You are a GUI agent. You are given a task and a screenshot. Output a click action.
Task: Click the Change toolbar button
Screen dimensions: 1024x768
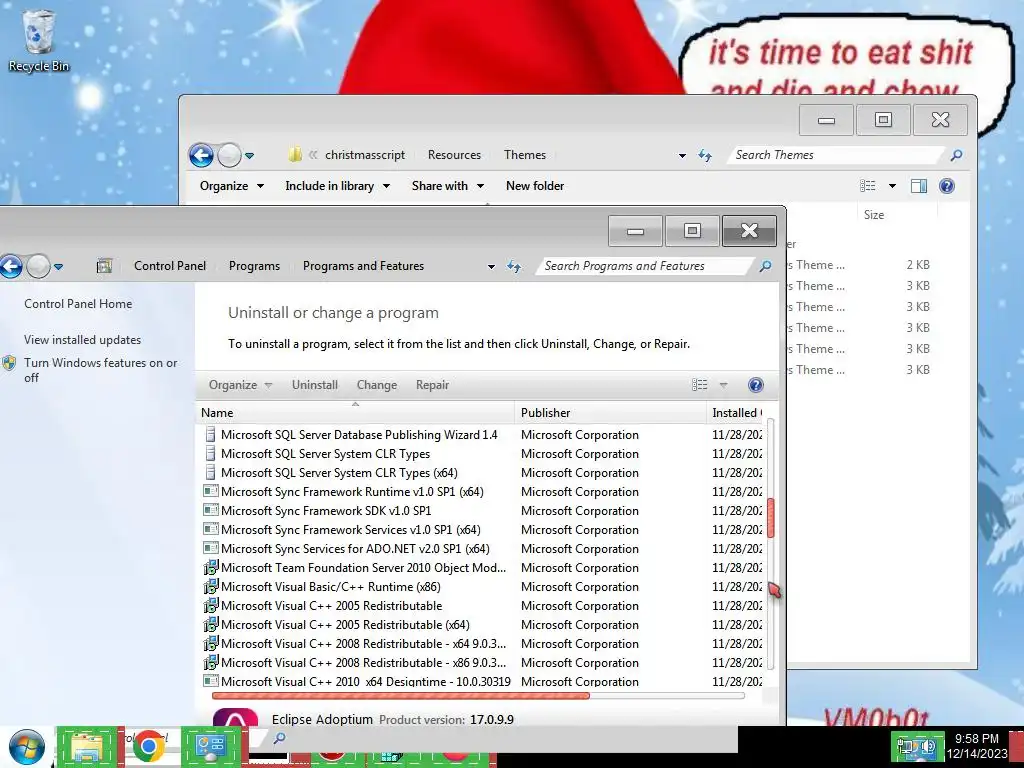[377, 385]
